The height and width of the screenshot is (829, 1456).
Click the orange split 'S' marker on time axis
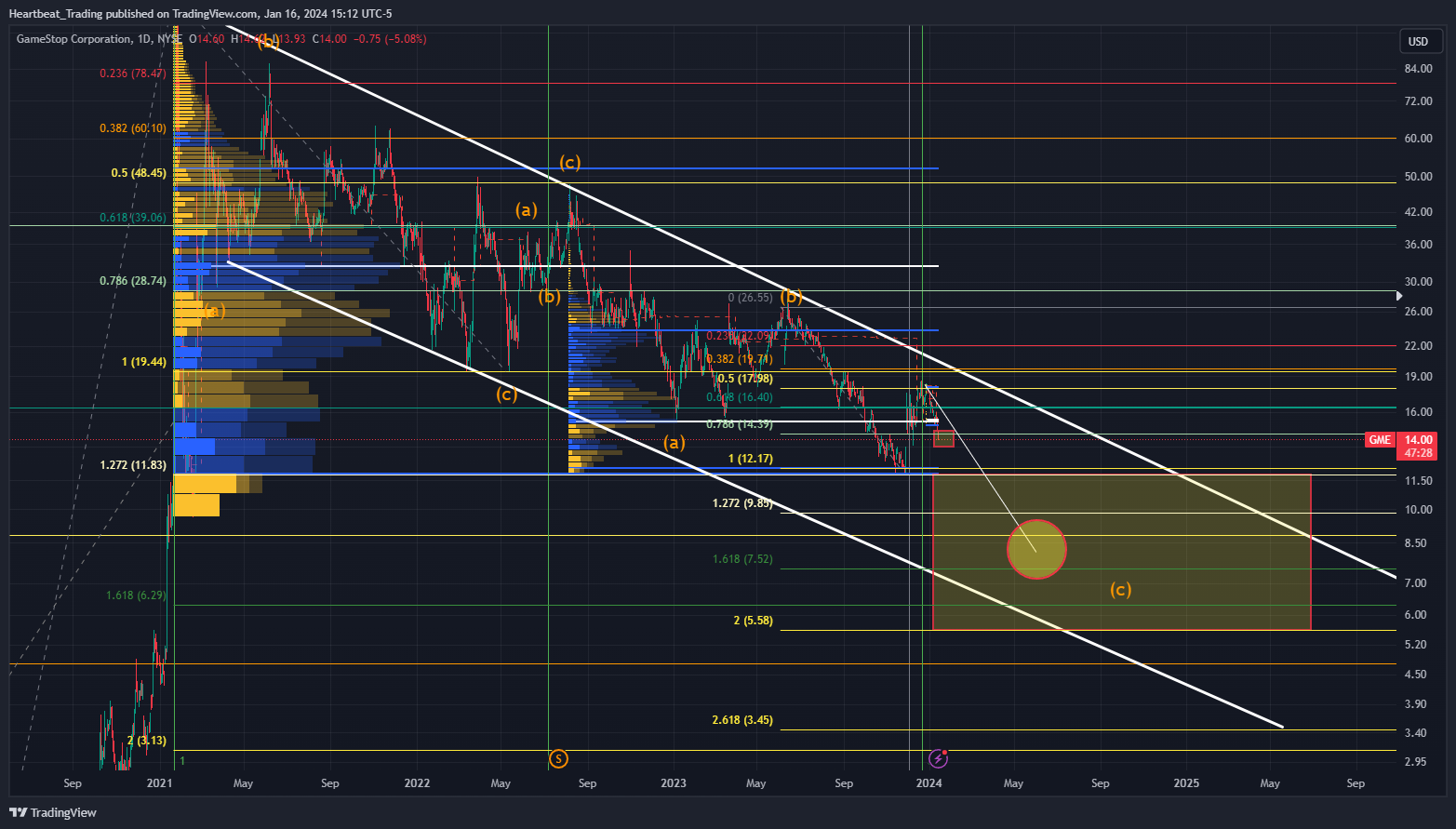click(x=558, y=759)
